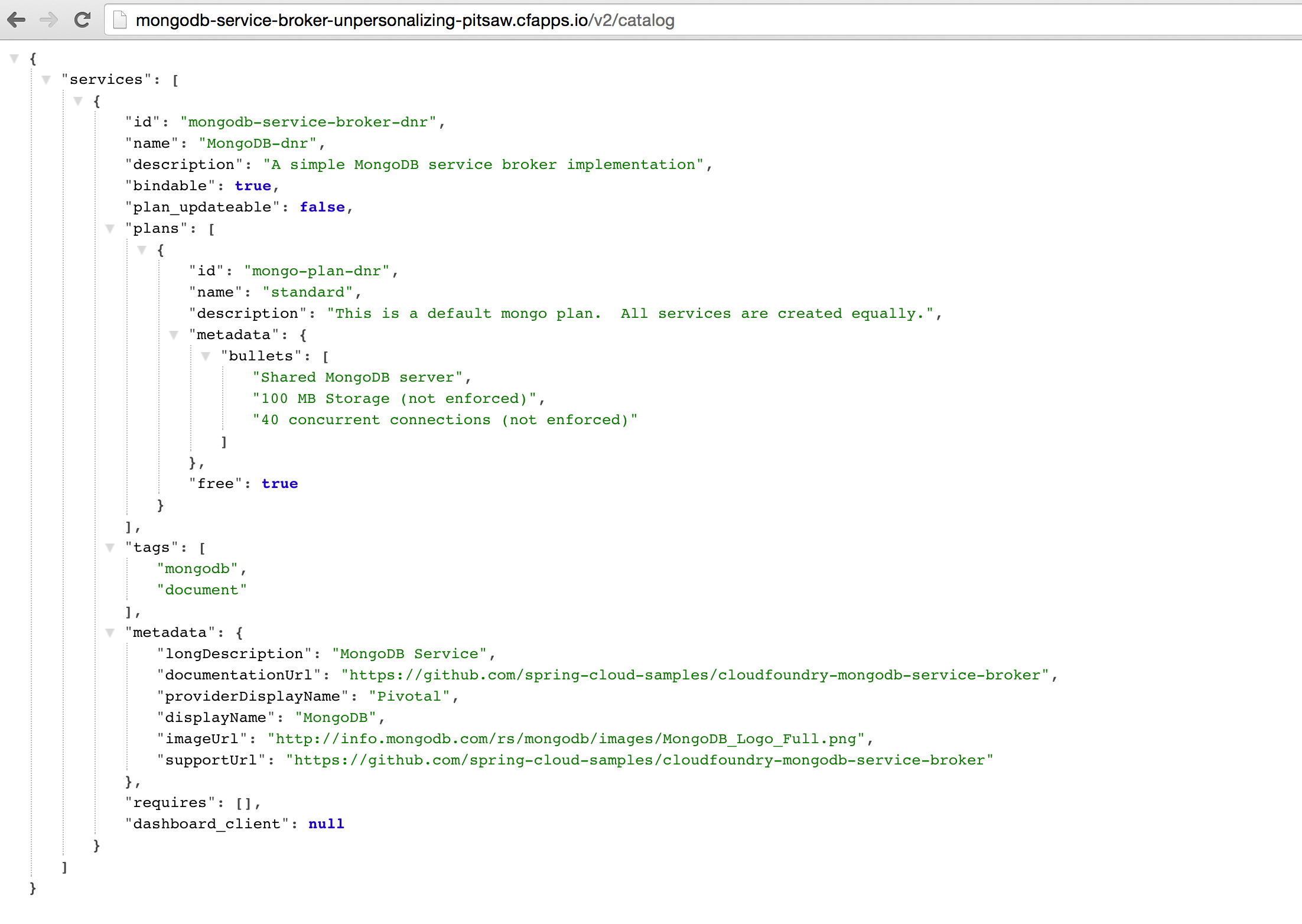Click the "dashboard_client" key label
Screen dimensions: 1302x924
pyautogui.click(x=207, y=824)
